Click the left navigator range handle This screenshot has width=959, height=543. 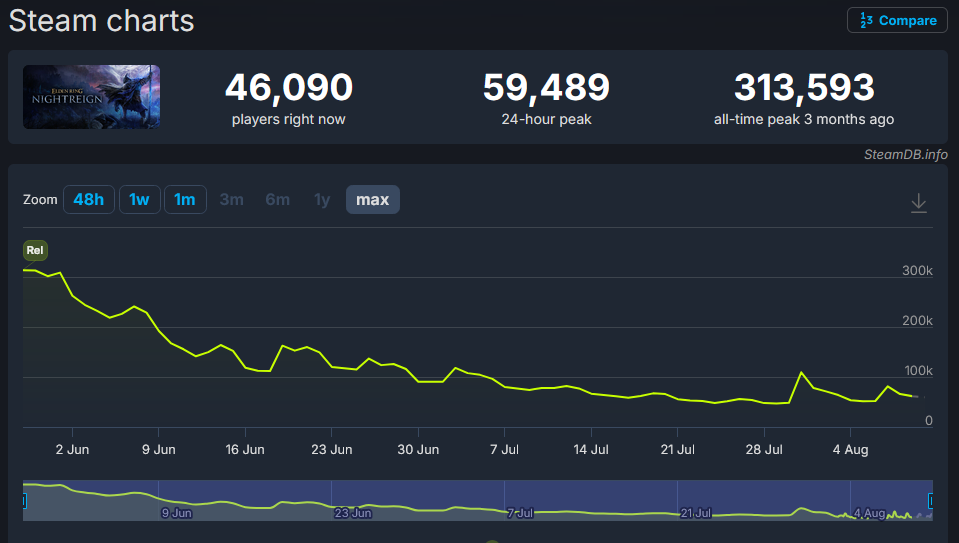coord(24,501)
